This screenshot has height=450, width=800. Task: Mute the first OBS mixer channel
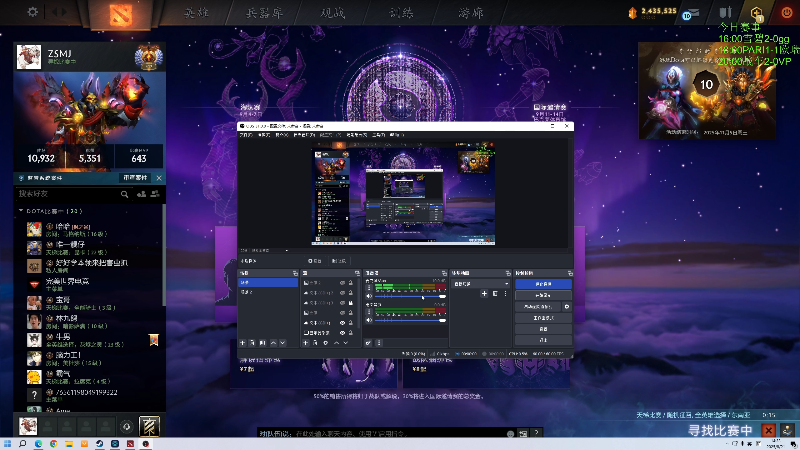coord(369,296)
